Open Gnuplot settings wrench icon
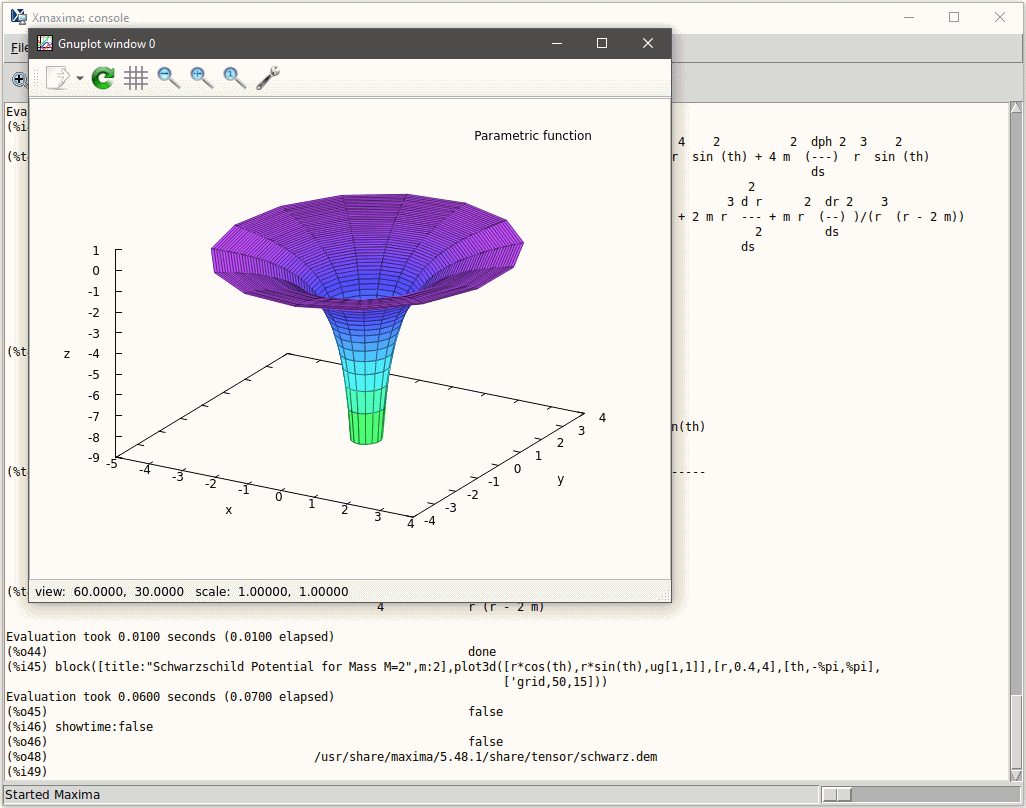The width and height of the screenshot is (1026, 808). click(x=267, y=78)
